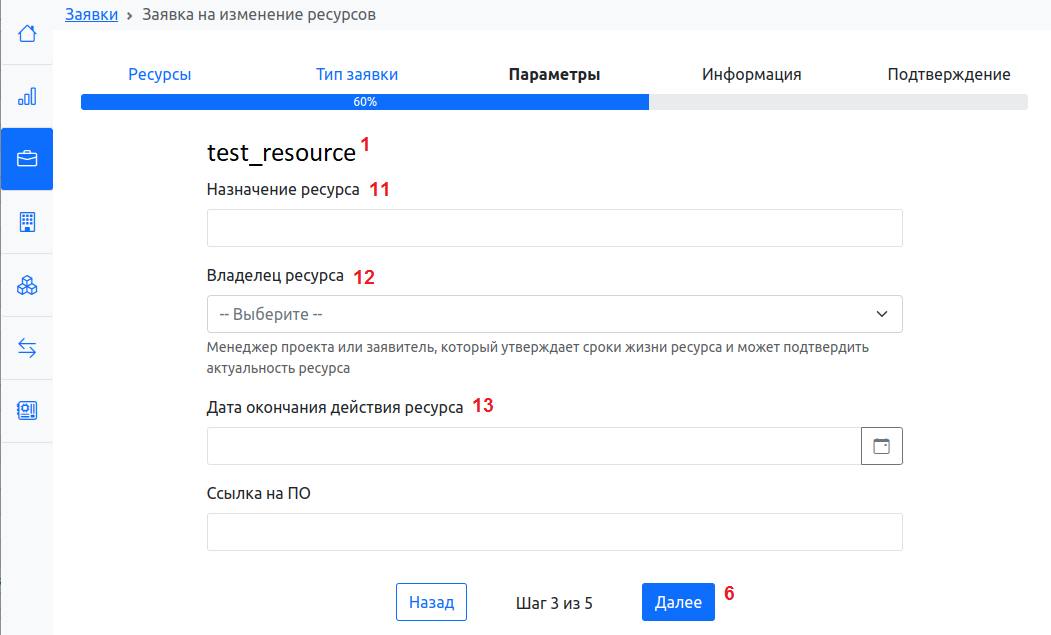This screenshot has height=635, width=1051.
Task: Open the exchange arrows sidebar icon
Action: tap(27, 348)
